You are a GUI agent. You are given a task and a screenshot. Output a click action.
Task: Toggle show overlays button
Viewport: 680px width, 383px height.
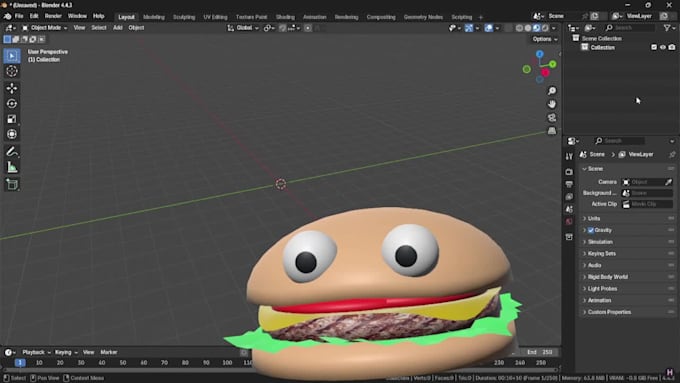tap(489, 28)
